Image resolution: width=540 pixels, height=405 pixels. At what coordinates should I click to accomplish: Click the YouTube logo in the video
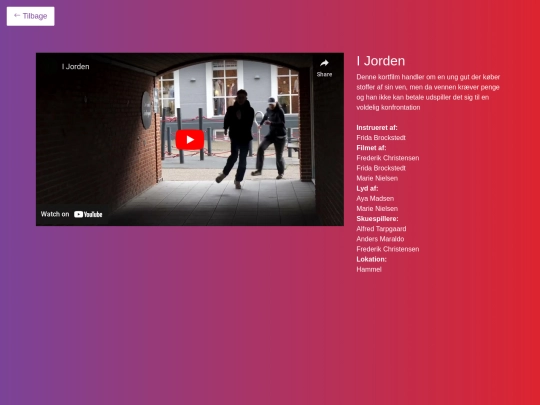pyautogui.click(x=88, y=214)
